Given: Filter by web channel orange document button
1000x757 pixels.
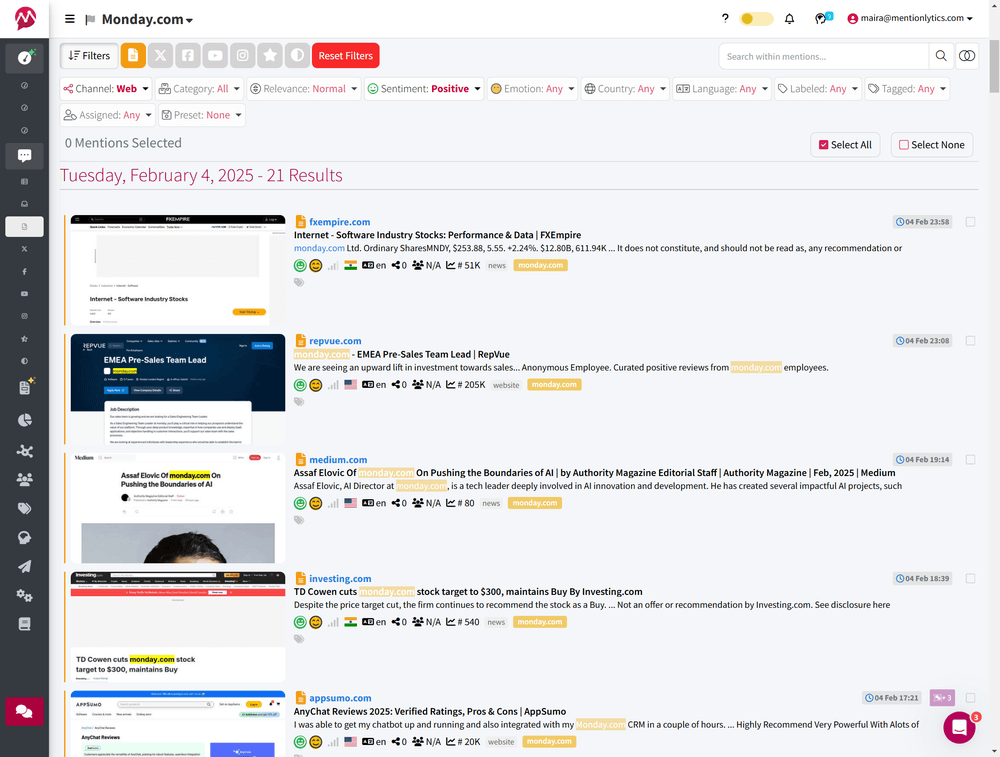Looking at the screenshot, I should tap(133, 55).
